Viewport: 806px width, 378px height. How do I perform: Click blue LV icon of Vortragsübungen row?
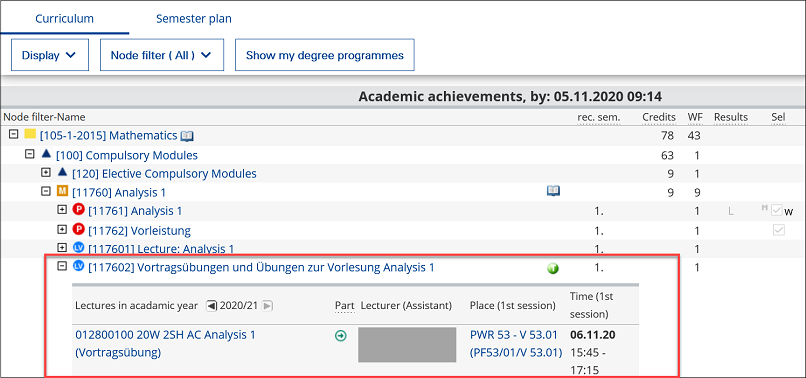78,266
